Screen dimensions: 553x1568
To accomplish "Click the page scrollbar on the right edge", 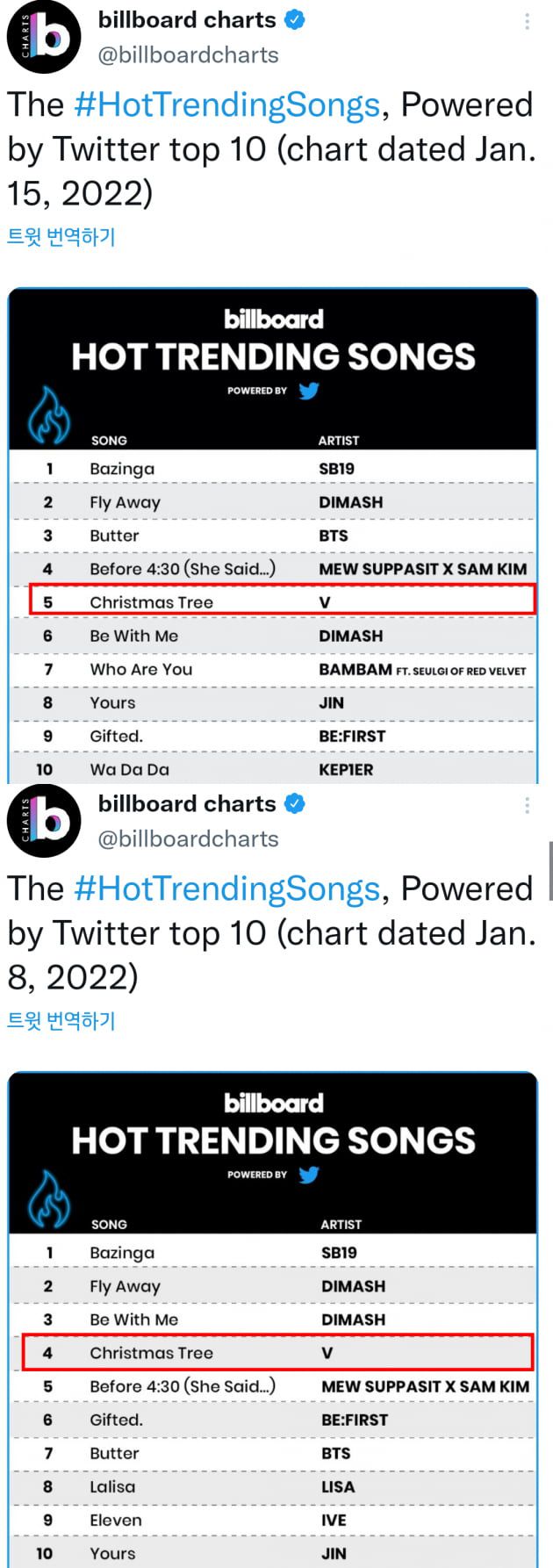I will [549, 871].
